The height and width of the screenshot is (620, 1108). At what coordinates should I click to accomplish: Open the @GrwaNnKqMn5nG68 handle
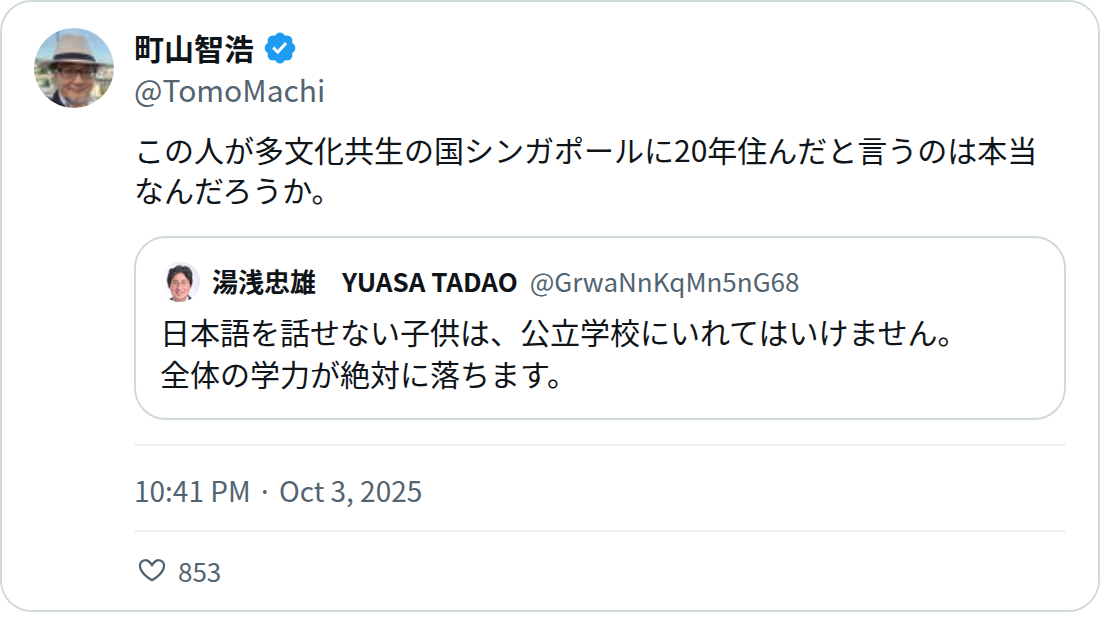coord(664,283)
